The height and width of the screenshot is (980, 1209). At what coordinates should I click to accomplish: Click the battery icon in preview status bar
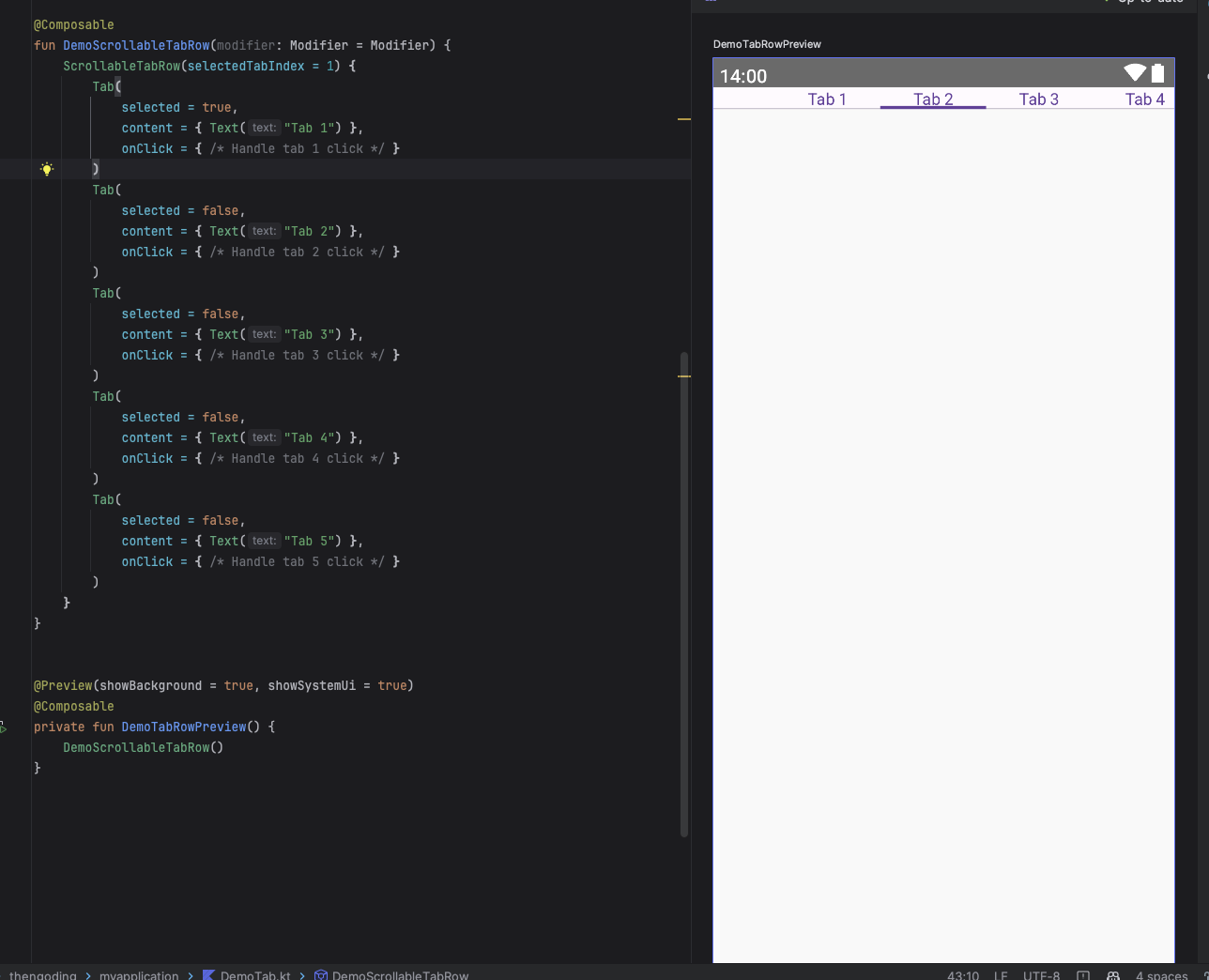click(1158, 73)
